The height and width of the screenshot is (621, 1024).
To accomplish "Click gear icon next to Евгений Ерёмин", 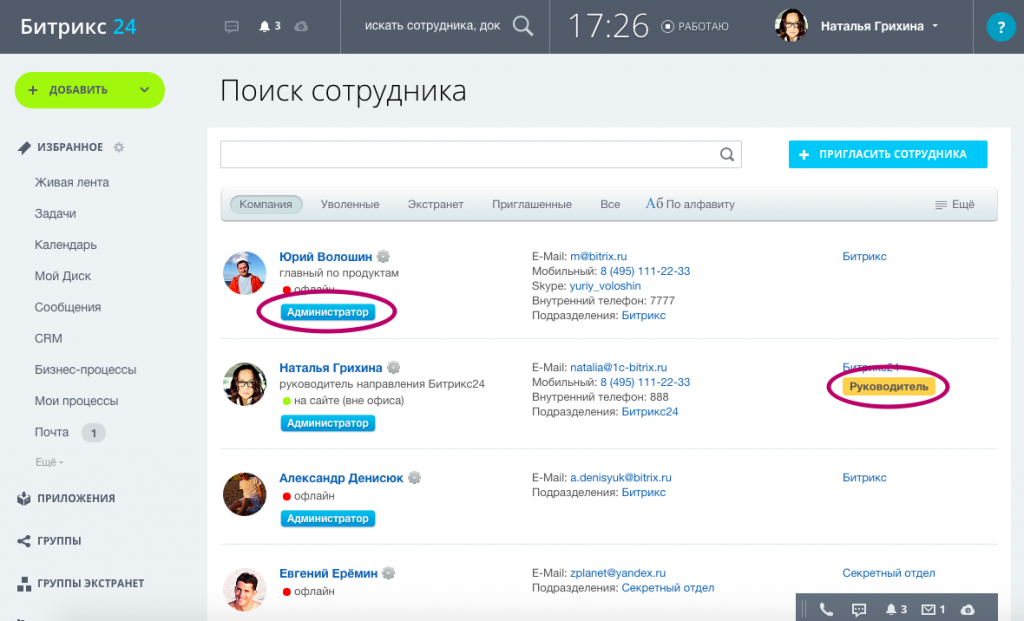I will [389, 573].
